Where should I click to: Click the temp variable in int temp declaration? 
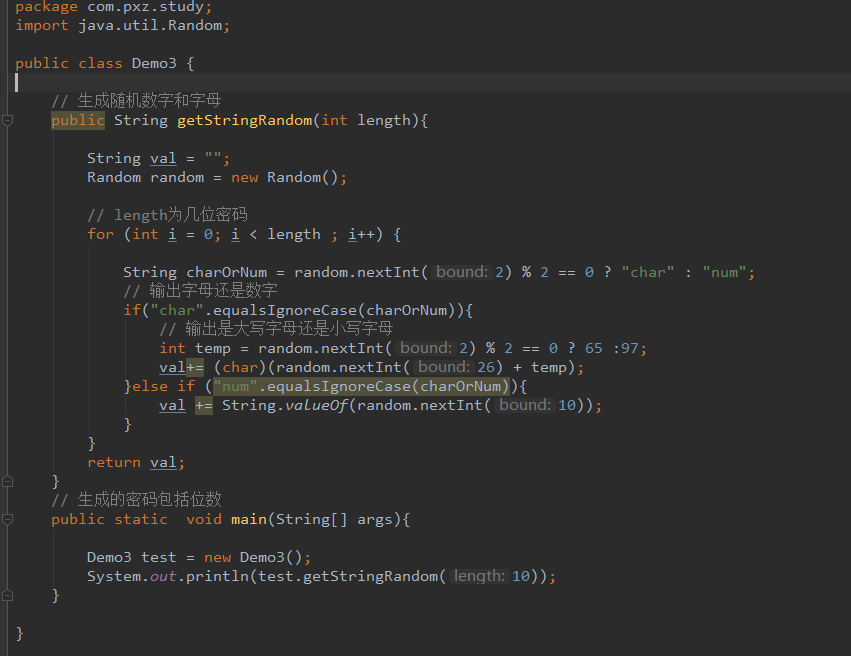[x=213, y=348]
